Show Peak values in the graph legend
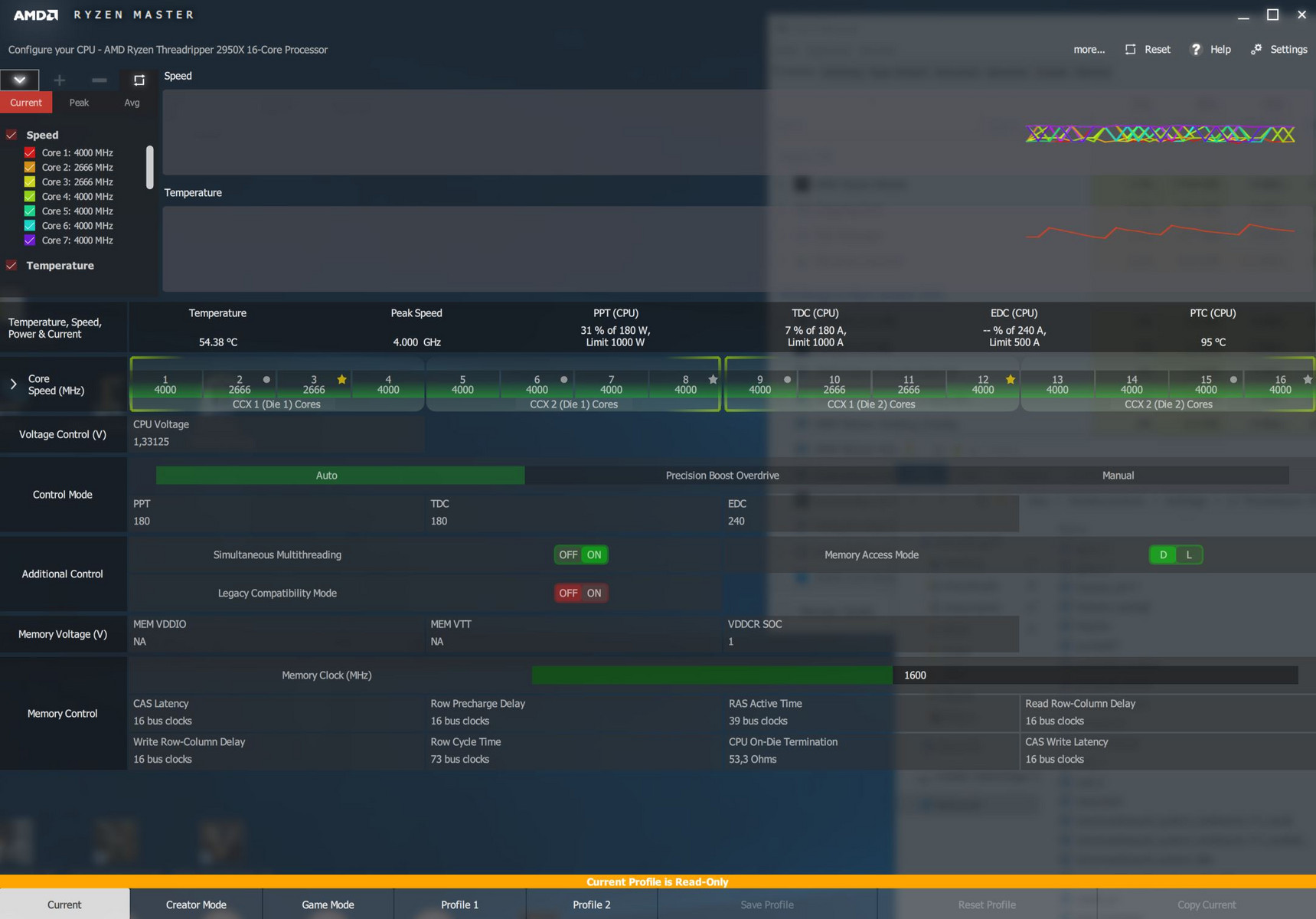Image resolution: width=1316 pixels, height=919 pixels. coord(79,103)
